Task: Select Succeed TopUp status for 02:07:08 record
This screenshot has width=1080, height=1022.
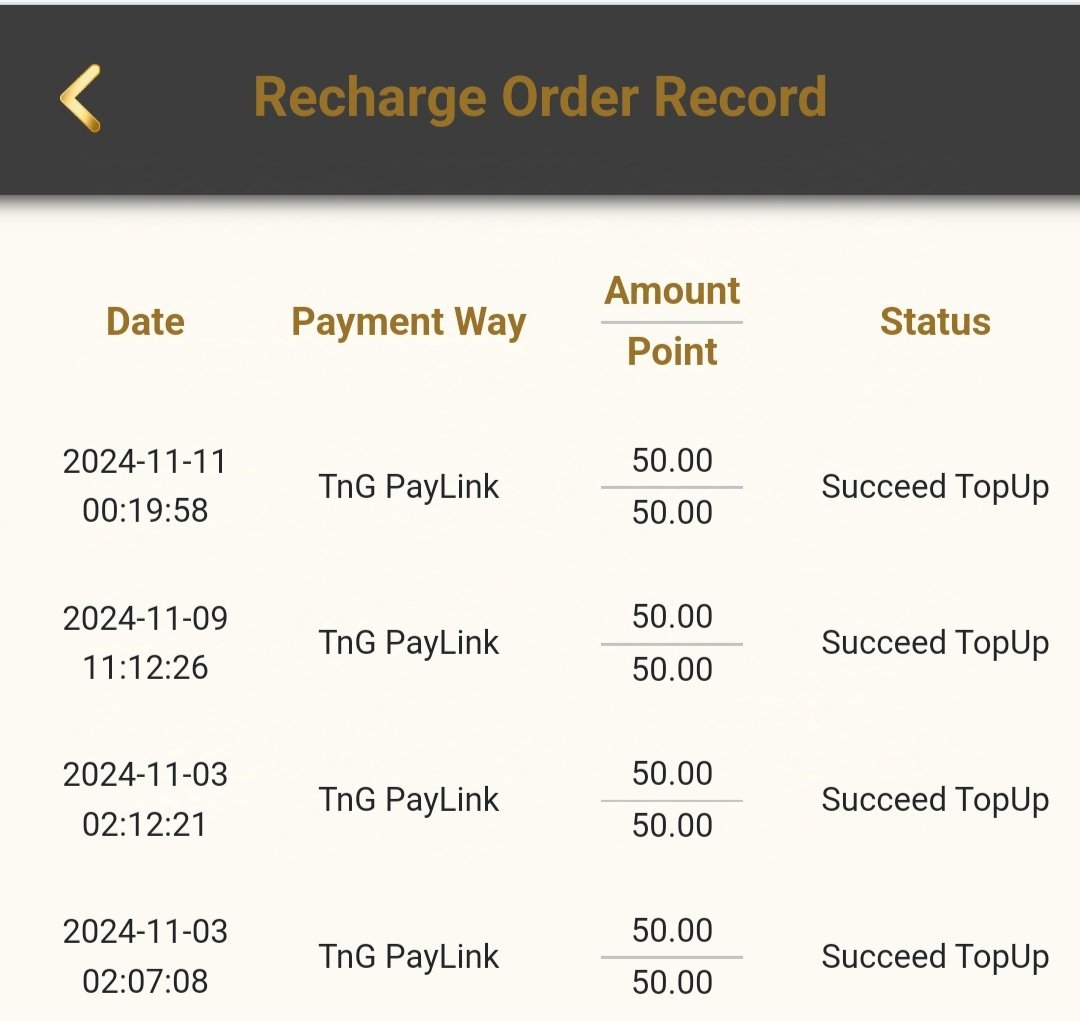Action: point(935,957)
